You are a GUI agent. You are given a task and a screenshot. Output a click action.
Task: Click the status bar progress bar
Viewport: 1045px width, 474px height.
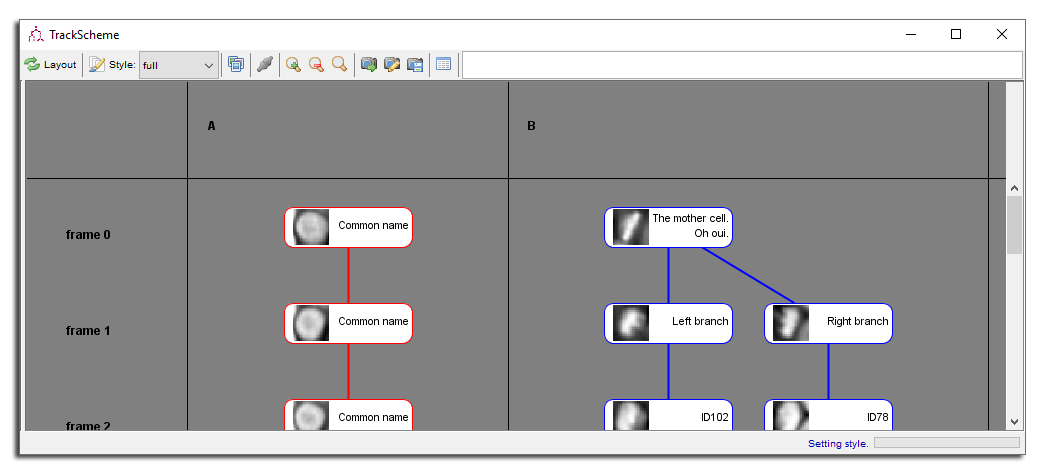[x=946, y=443]
